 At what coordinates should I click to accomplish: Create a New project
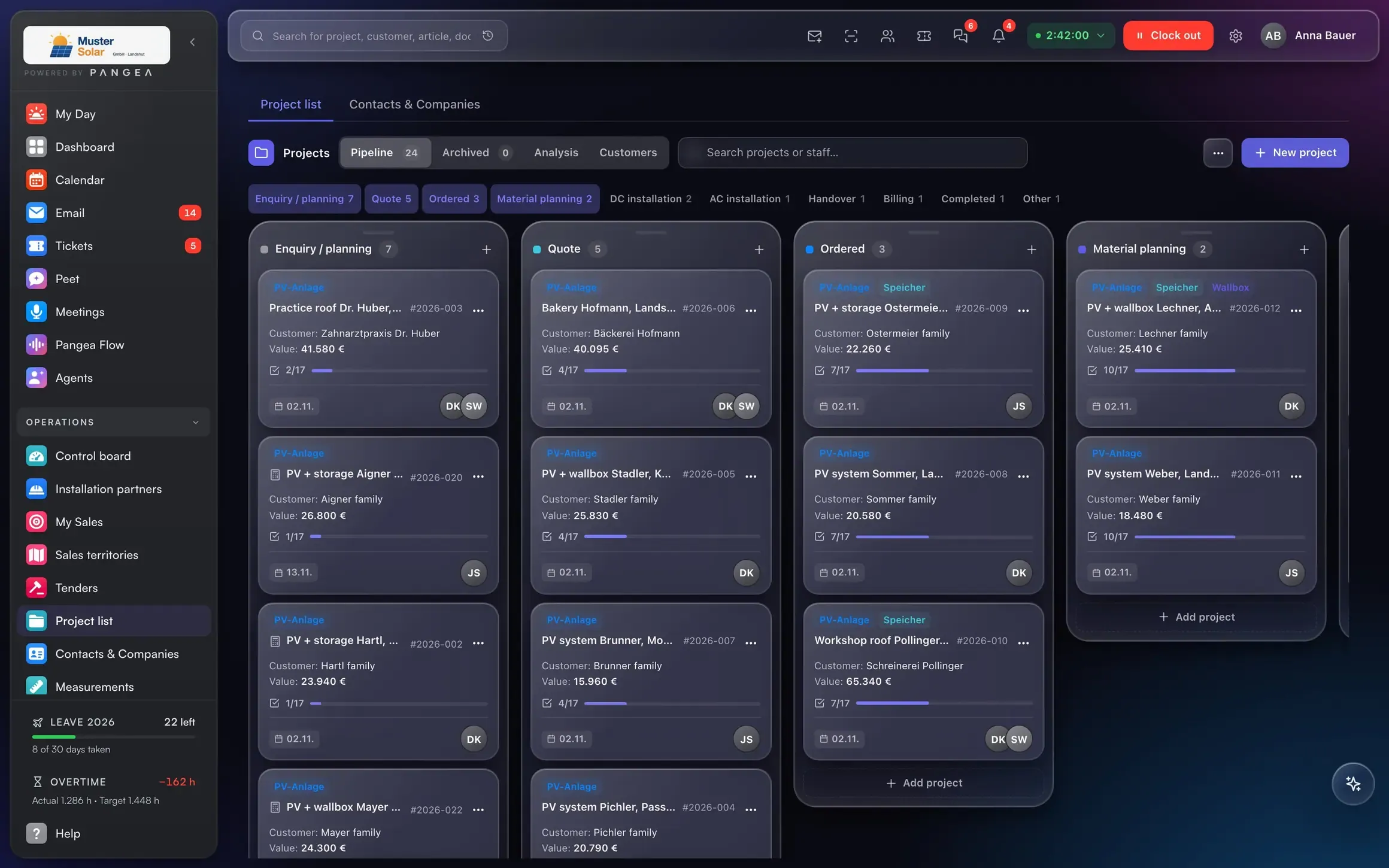pyautogui.click(x=1294, y=153)
